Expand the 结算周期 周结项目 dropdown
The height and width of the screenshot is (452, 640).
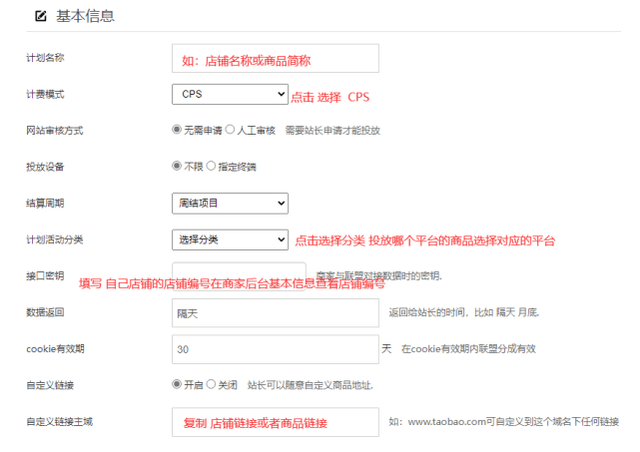click(230, 203)
